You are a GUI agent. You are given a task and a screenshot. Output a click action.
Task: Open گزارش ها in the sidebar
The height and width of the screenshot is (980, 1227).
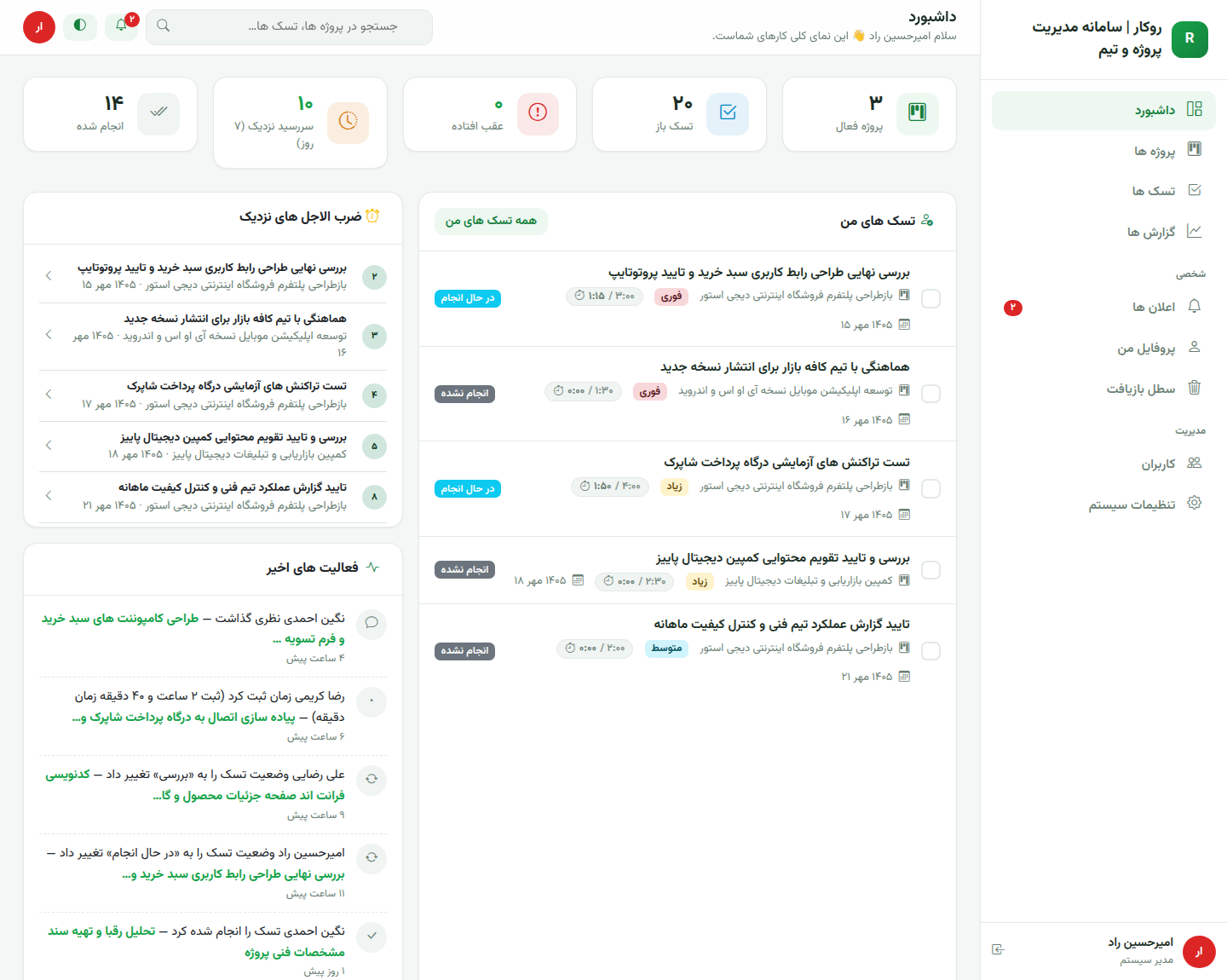point(1103,232)
